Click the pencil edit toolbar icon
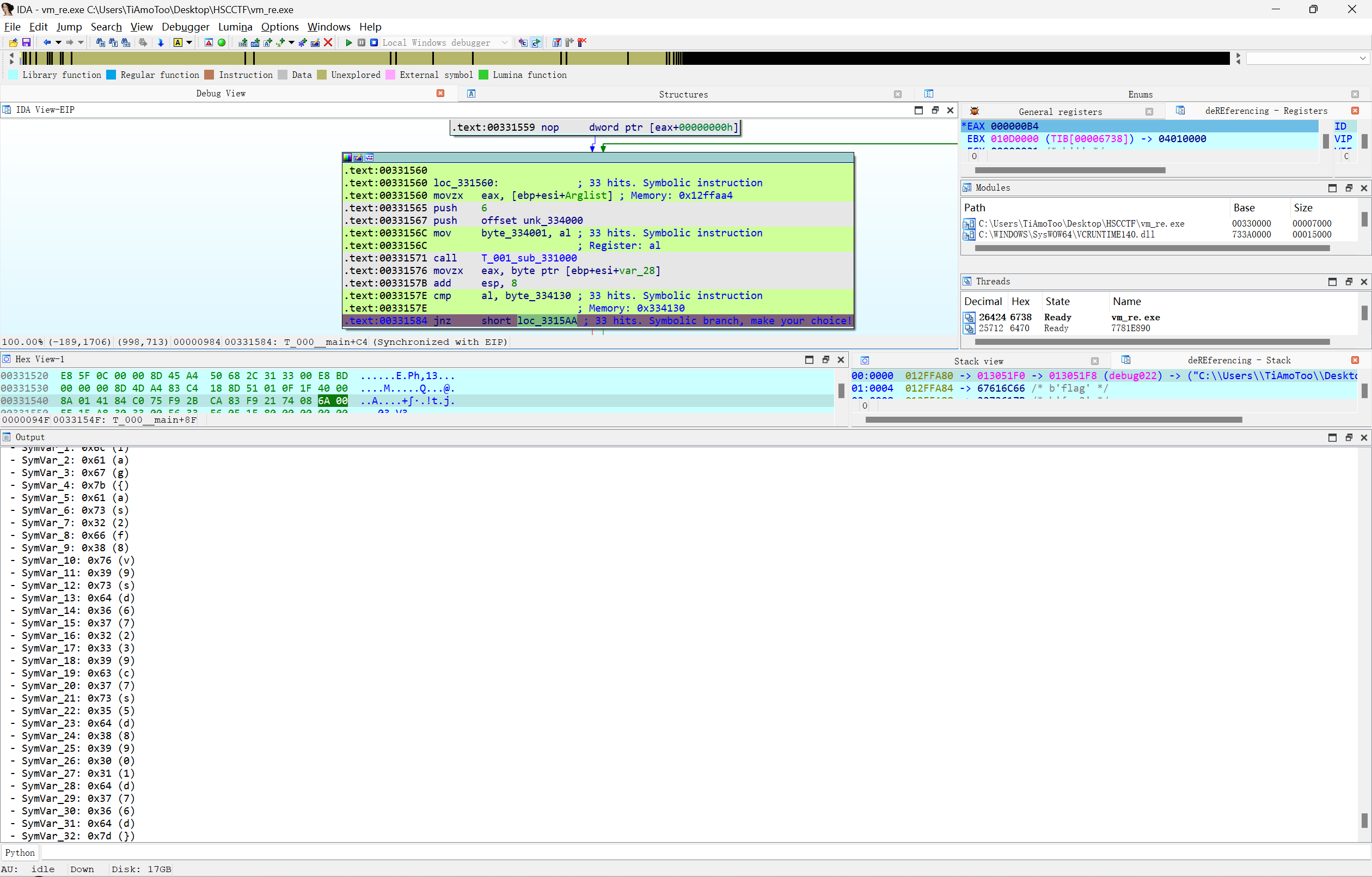 [x=315, y=43]
